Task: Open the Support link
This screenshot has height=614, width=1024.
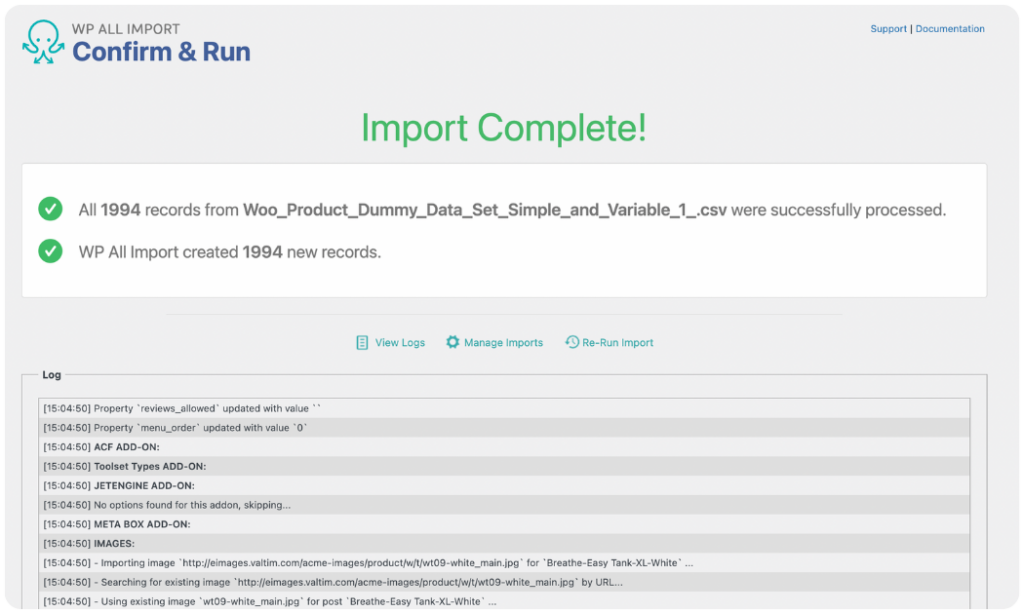Action: [888, 29]
